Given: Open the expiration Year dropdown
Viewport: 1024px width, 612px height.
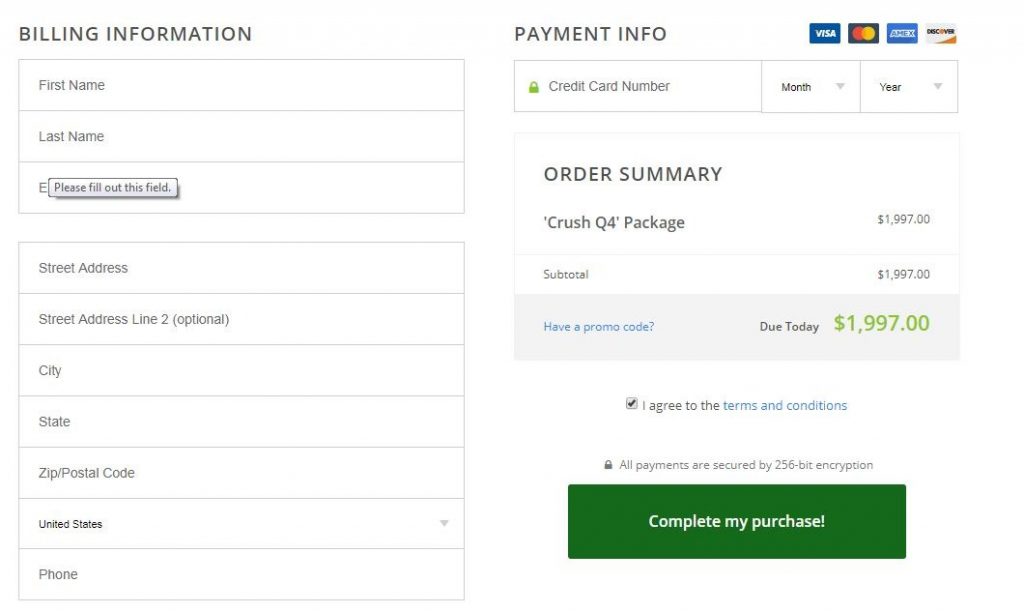Looking at the screenshot, I should tap(909, 87).
